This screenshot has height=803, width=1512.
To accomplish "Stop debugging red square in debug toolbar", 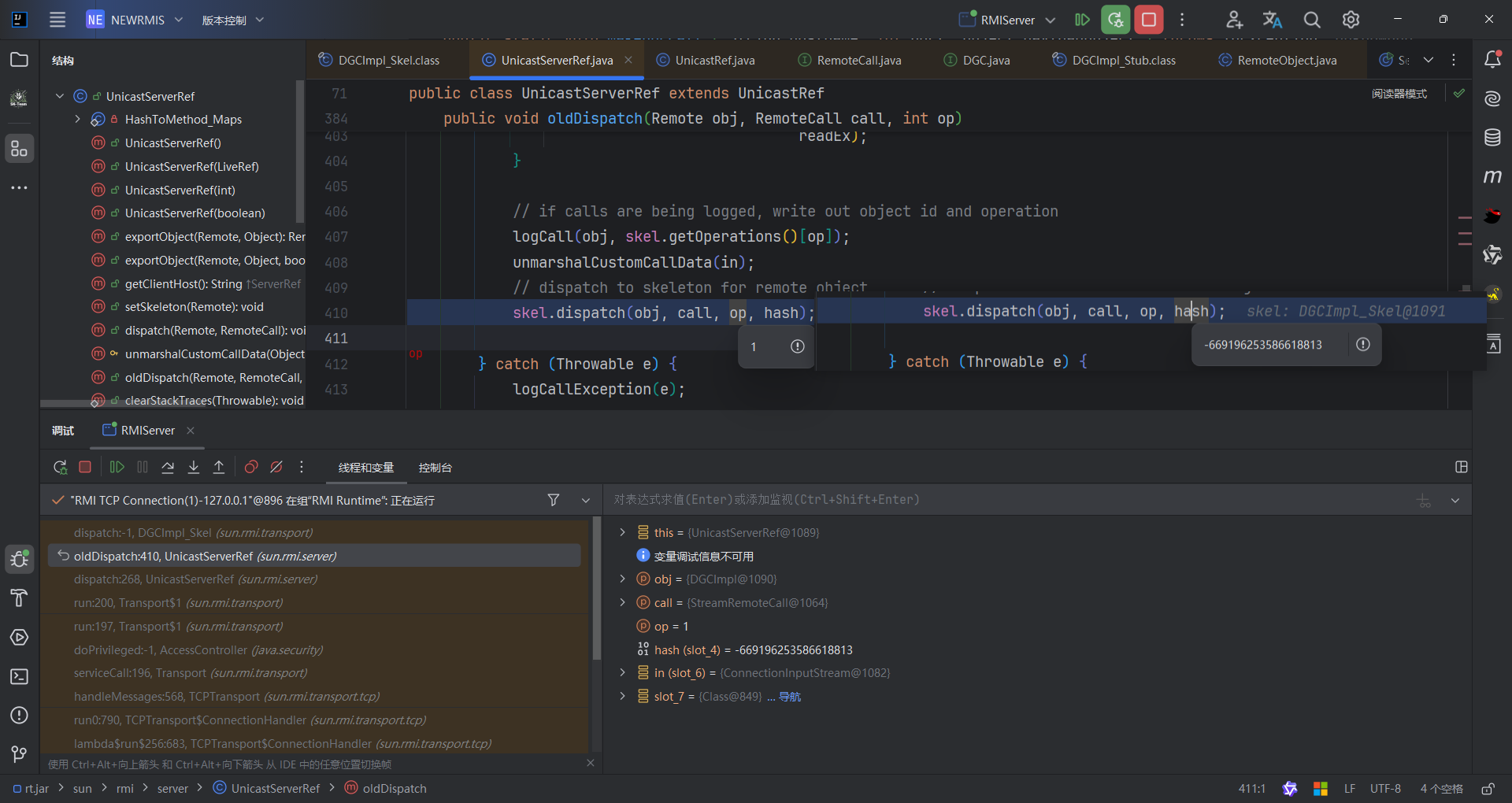I will click(x=85, y=467).
